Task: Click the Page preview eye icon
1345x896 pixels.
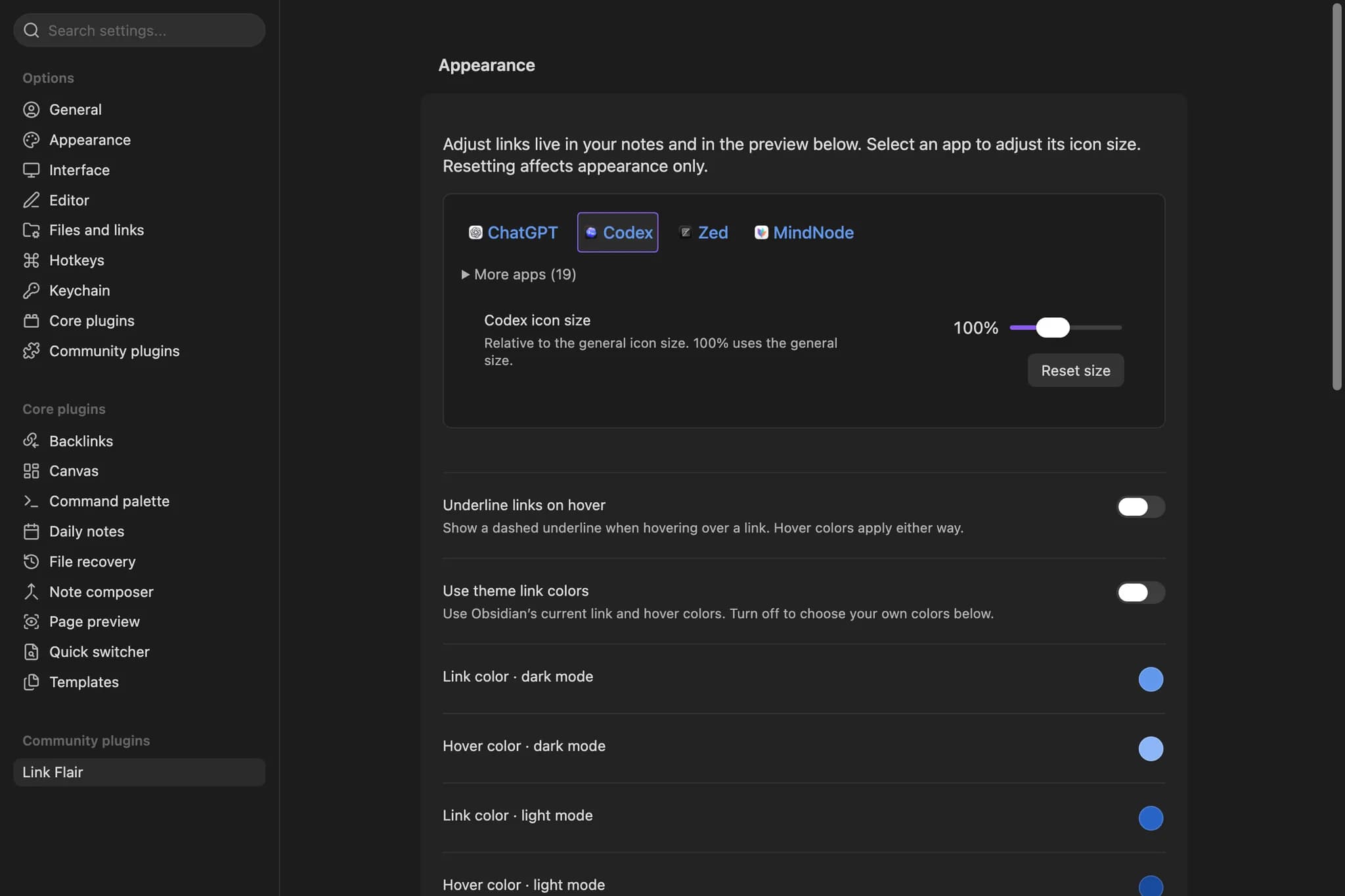Action: click(x=31, y=622)
